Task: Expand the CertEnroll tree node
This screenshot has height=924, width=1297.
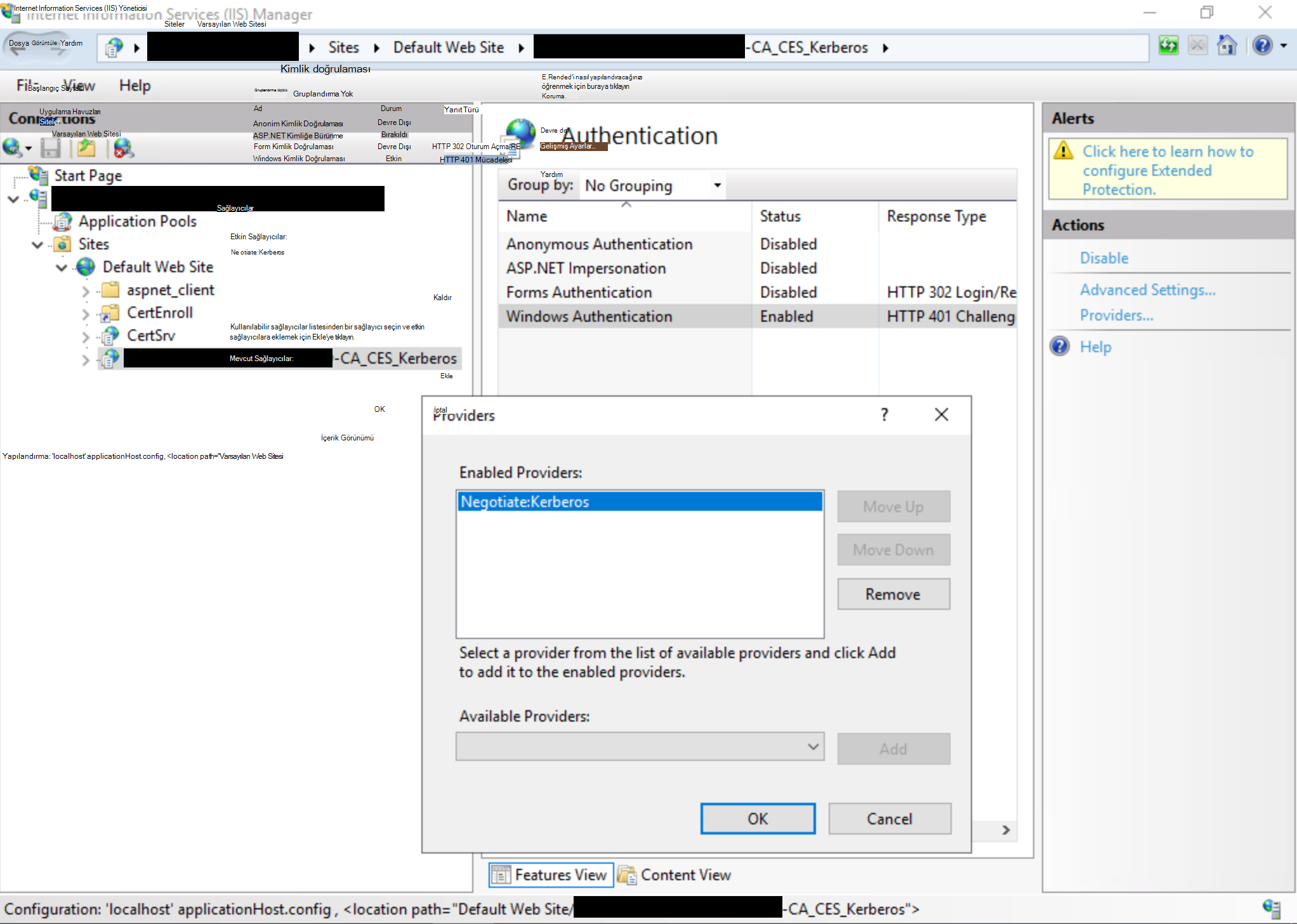Action: [x=86, y=313]
